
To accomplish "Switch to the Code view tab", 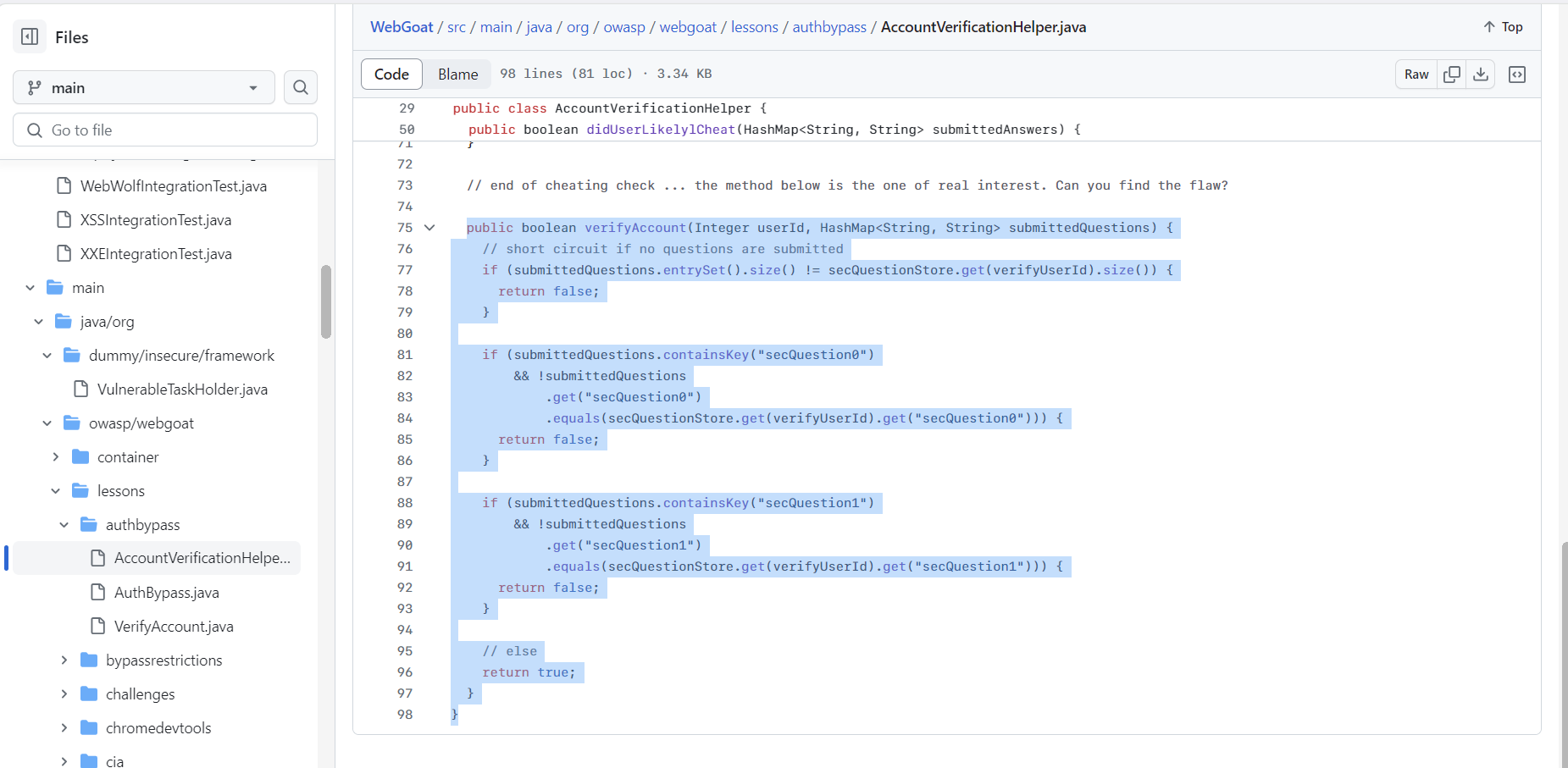I will (391, 74).
